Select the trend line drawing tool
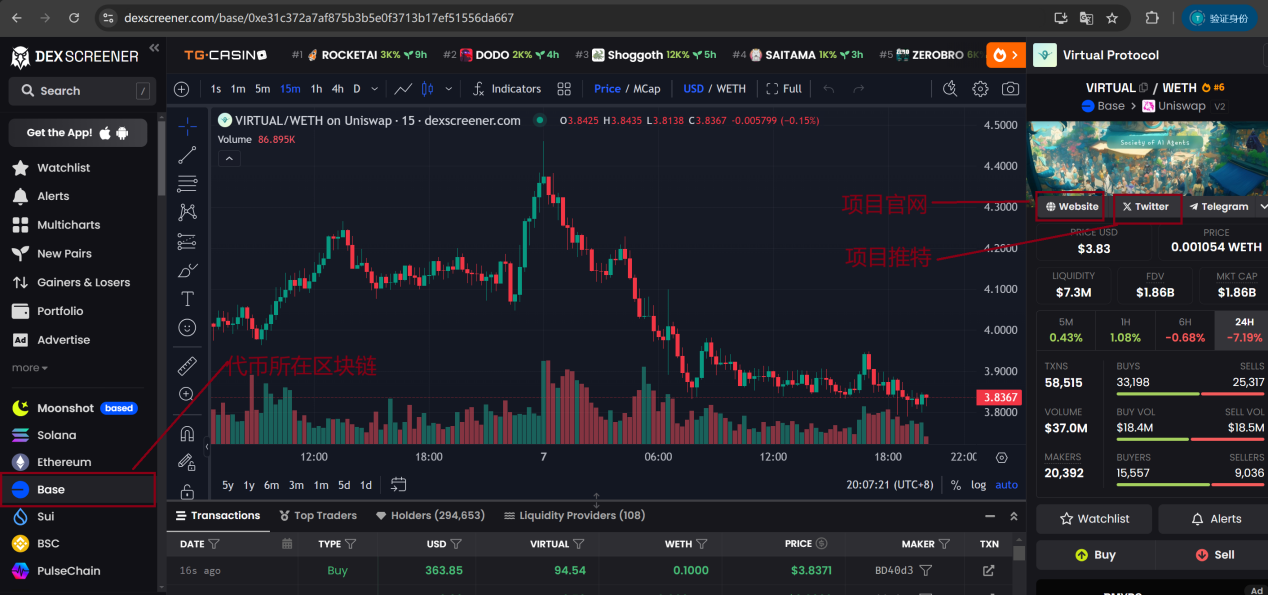 [x=187, y=155]
